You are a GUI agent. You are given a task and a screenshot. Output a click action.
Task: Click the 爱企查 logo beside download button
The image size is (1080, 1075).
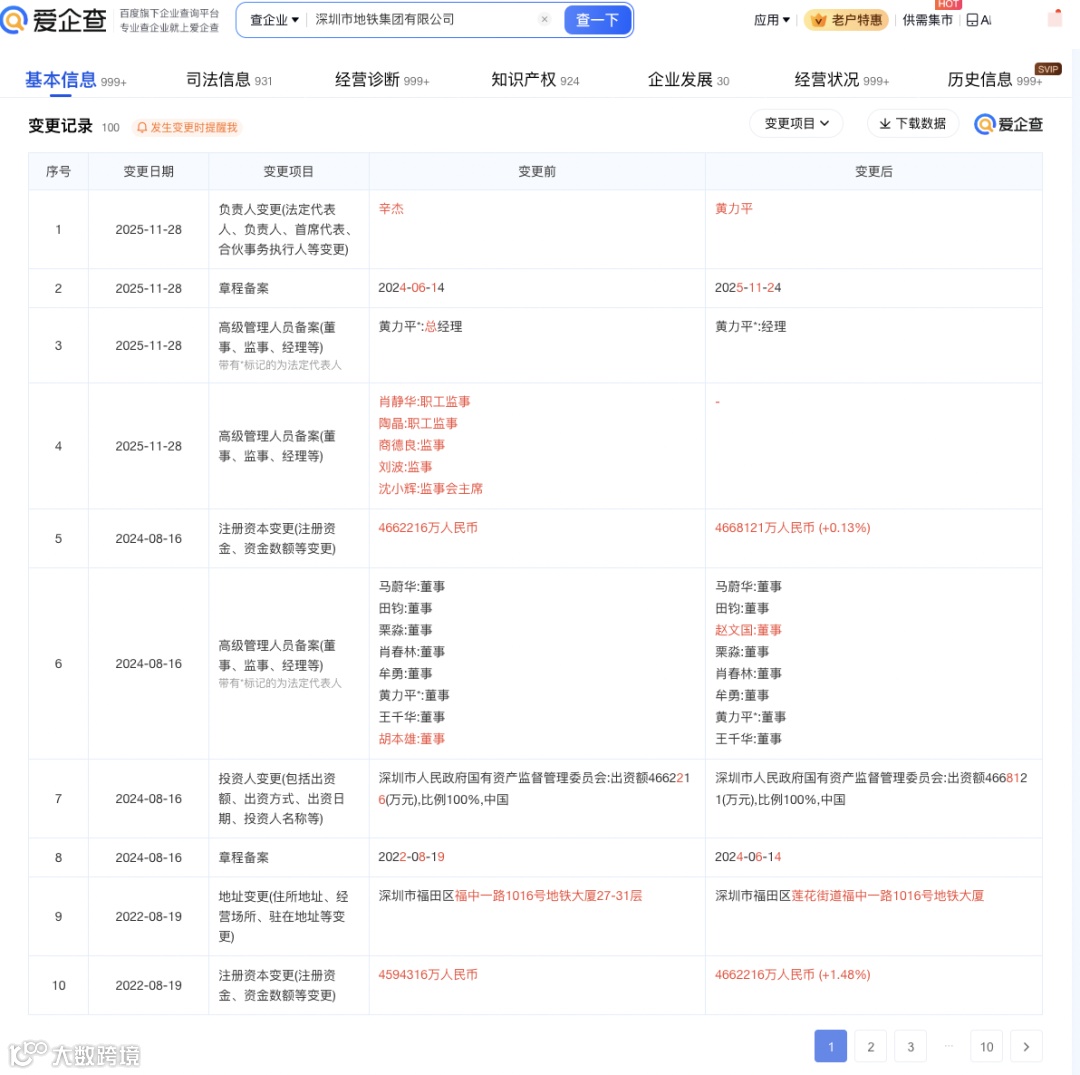pyautogui.click(x=1008, y=124)
